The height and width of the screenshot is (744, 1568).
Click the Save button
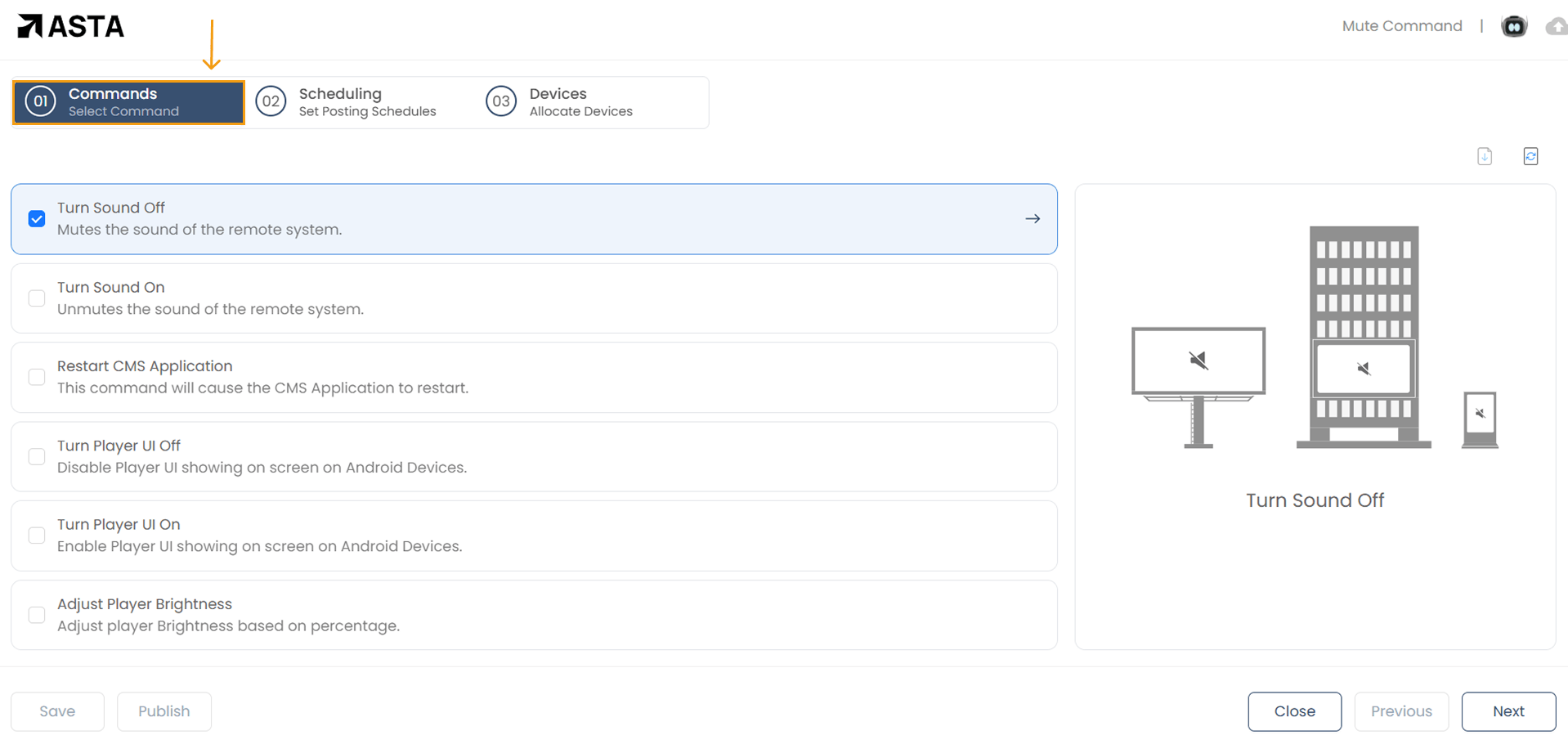point(57,711)
